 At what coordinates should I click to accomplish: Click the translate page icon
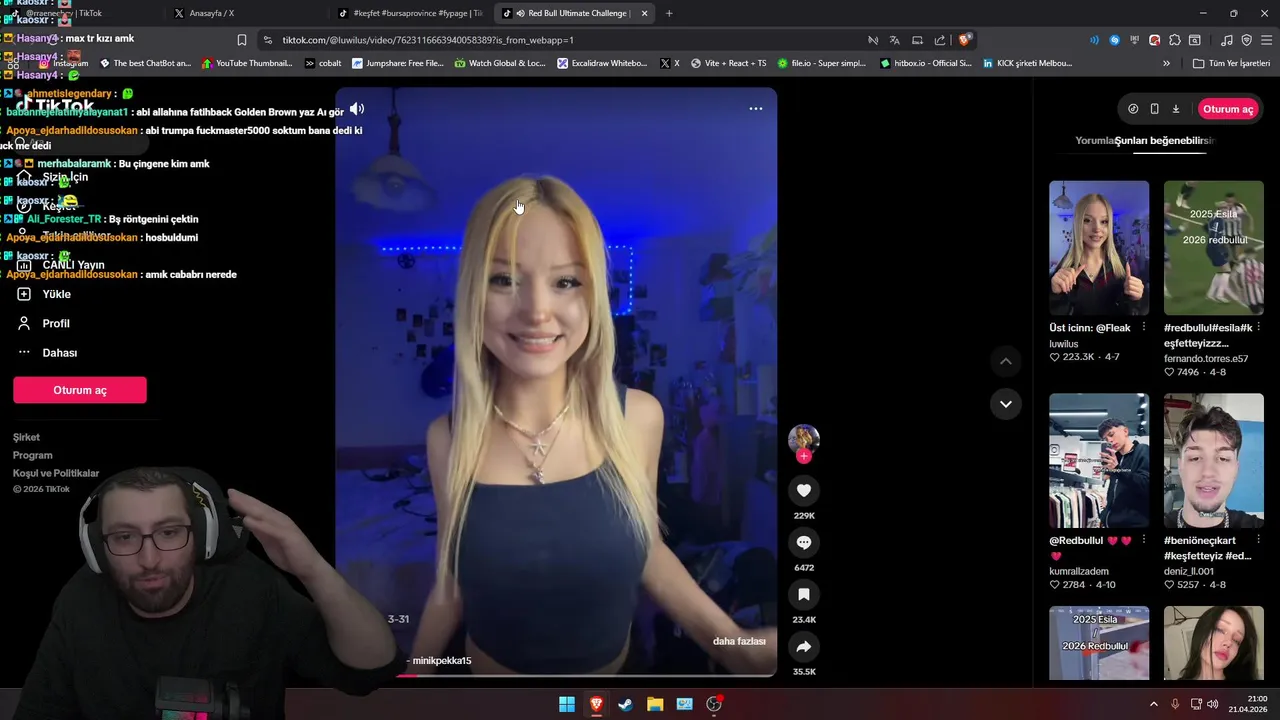click(x=895, y=40)
